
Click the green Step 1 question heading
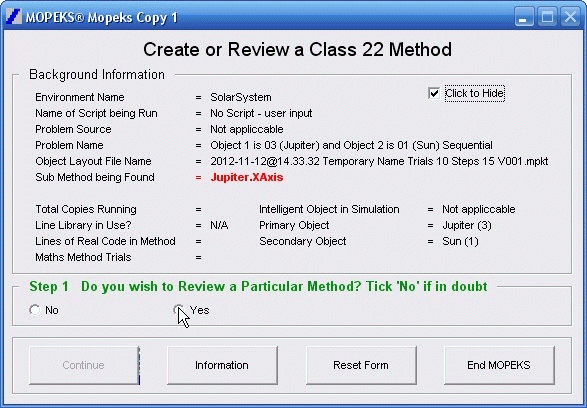258,286
